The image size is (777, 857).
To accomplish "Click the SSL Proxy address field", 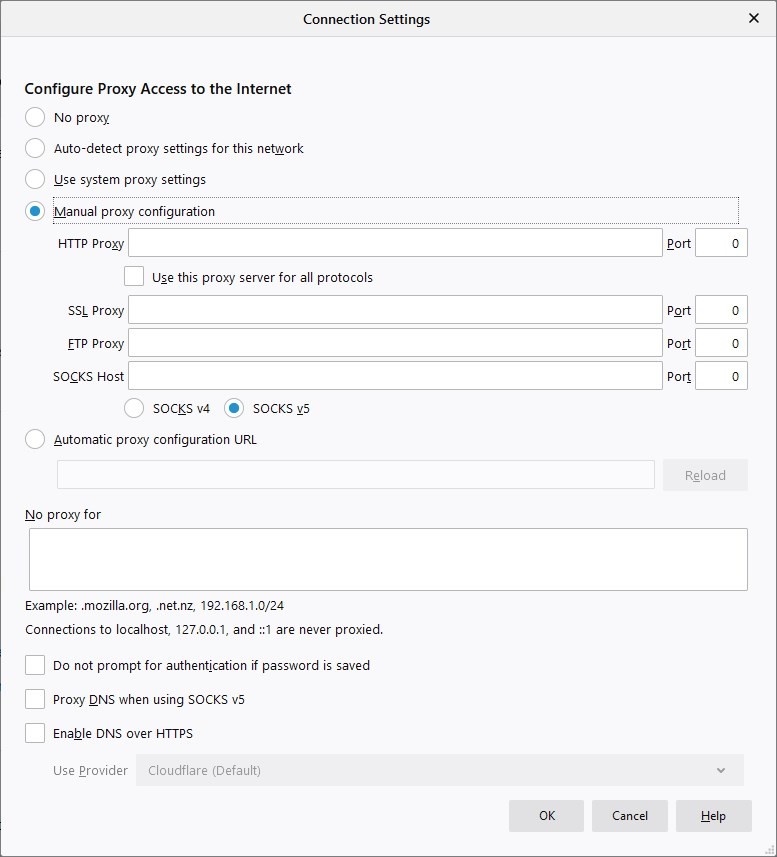I will (395, 310).
